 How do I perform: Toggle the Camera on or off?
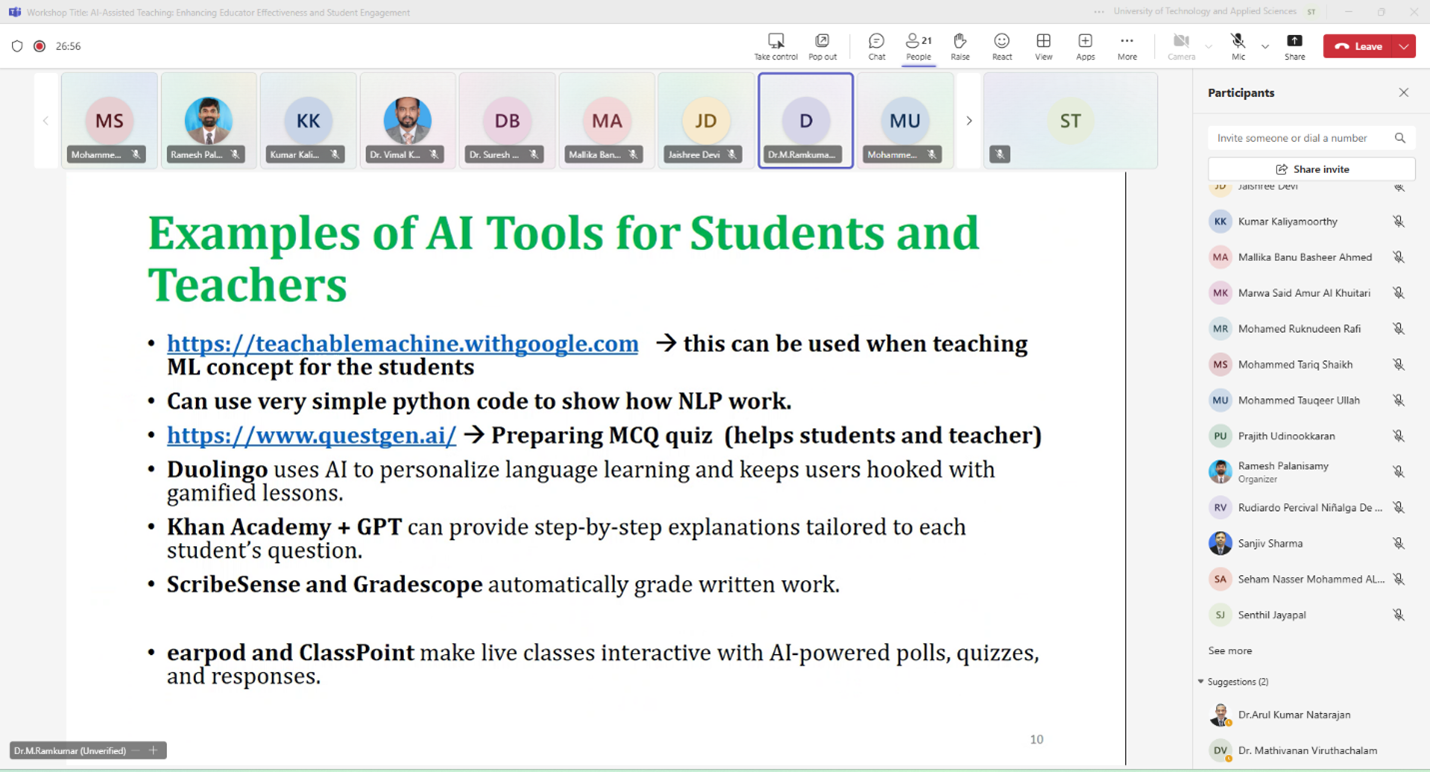pyautogui.click(x=1181, y=46)
